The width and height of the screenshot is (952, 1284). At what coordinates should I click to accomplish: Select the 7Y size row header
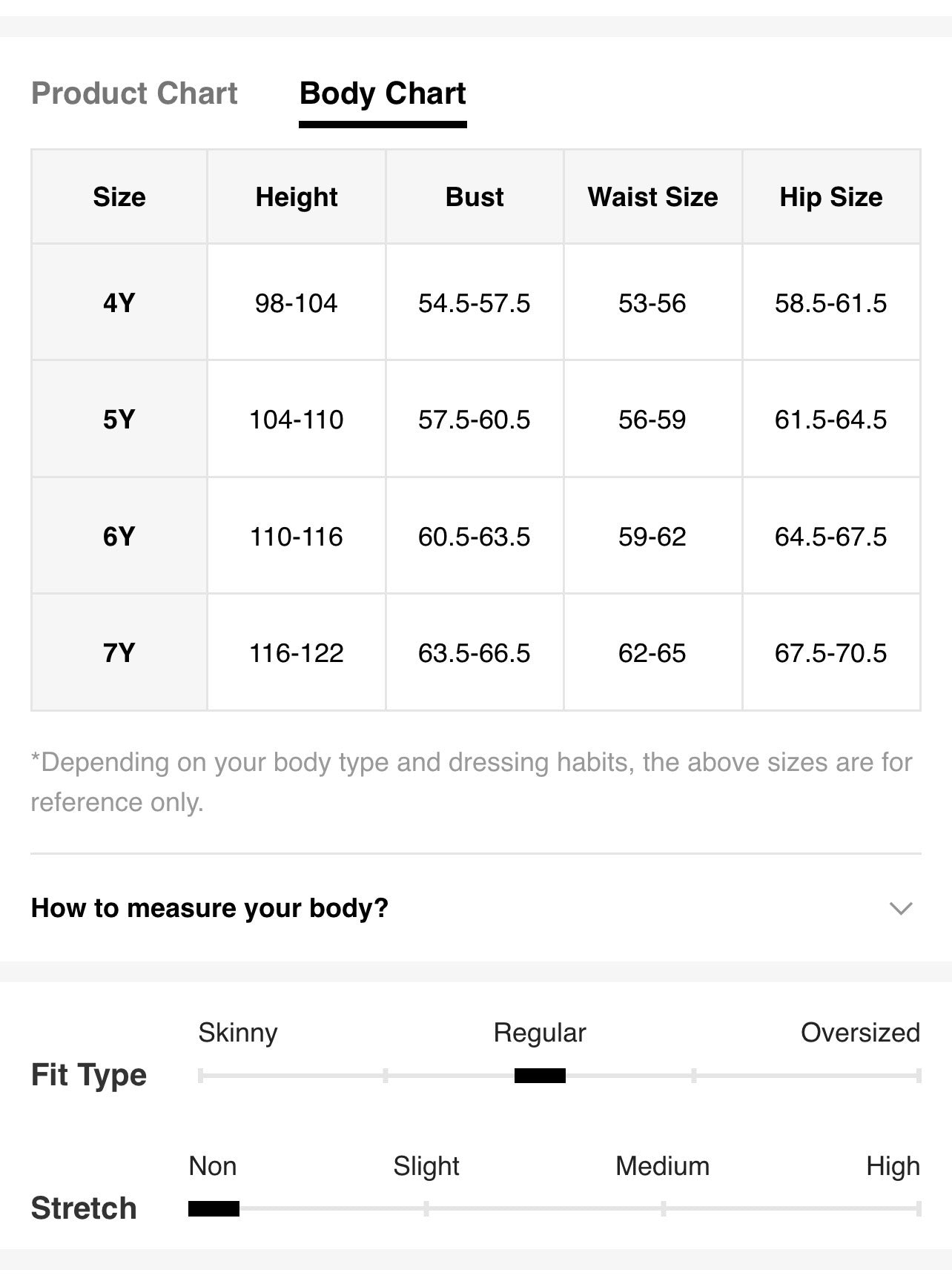point(119,653)
